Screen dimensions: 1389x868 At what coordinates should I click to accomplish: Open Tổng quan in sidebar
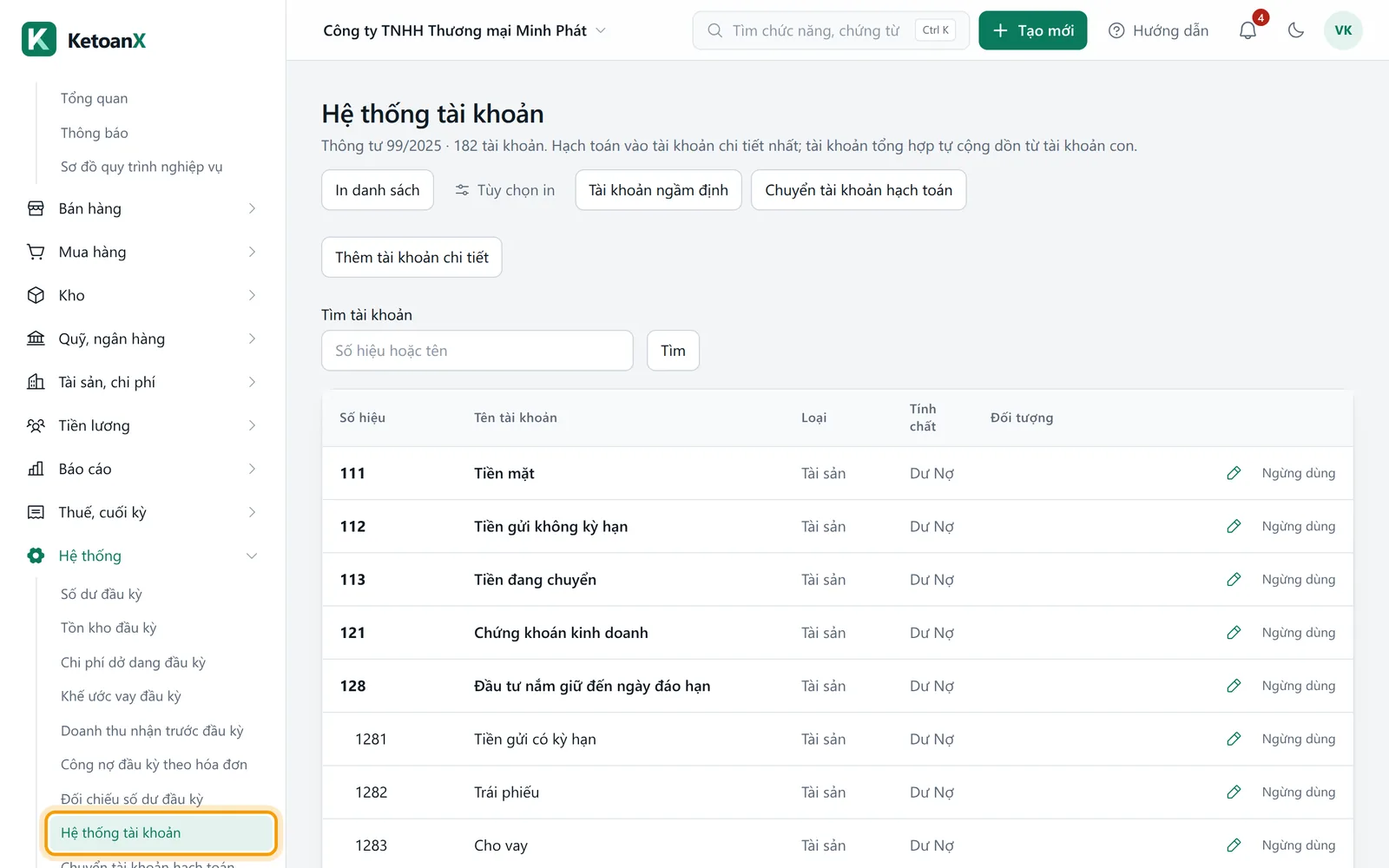[94, 98]
